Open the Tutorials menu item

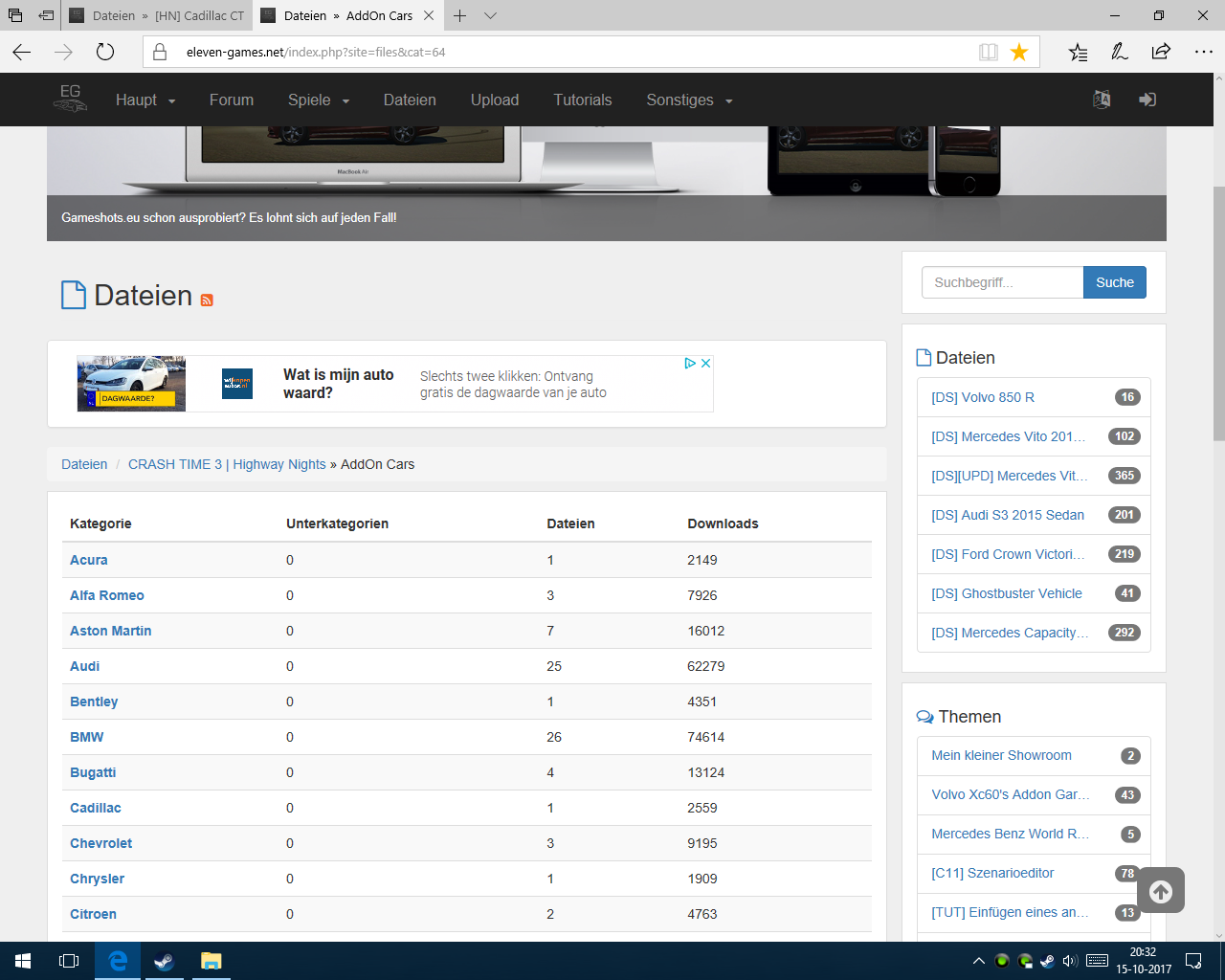[583, 100]
